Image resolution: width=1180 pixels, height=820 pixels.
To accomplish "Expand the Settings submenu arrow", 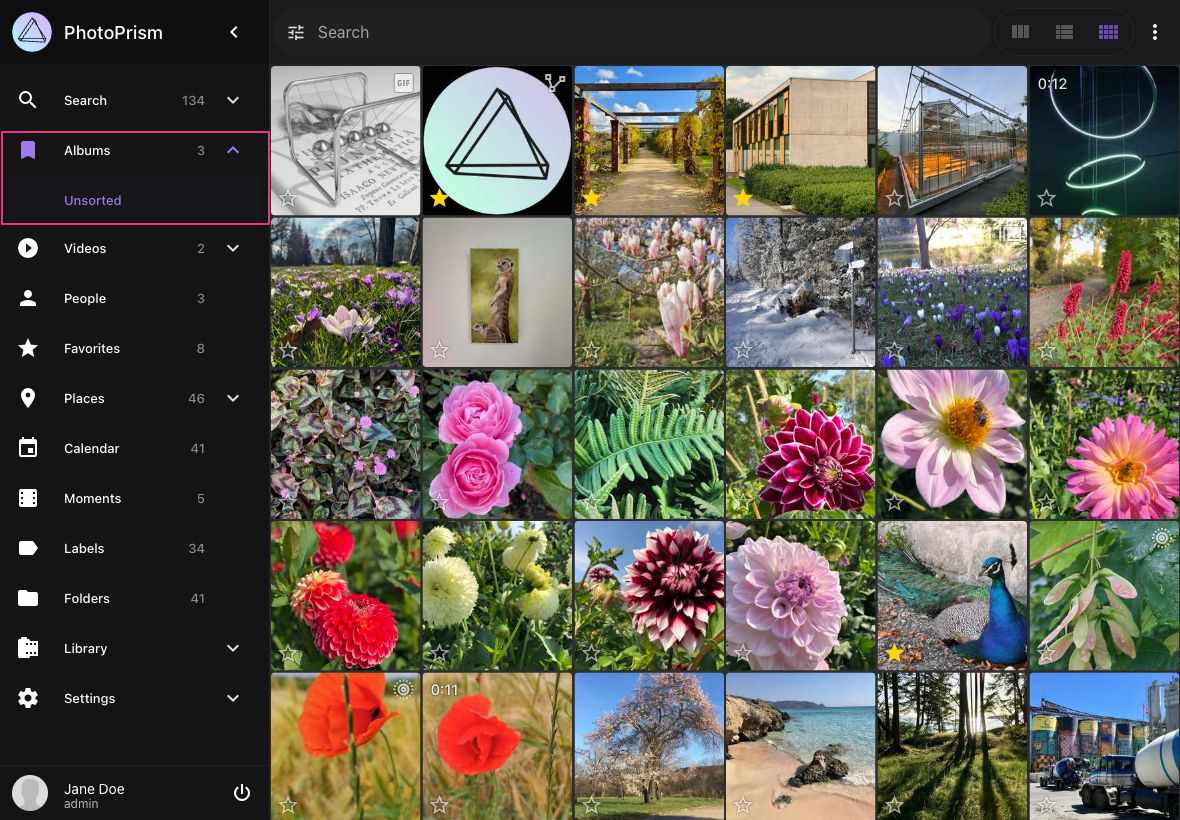I will coord(233,698).
